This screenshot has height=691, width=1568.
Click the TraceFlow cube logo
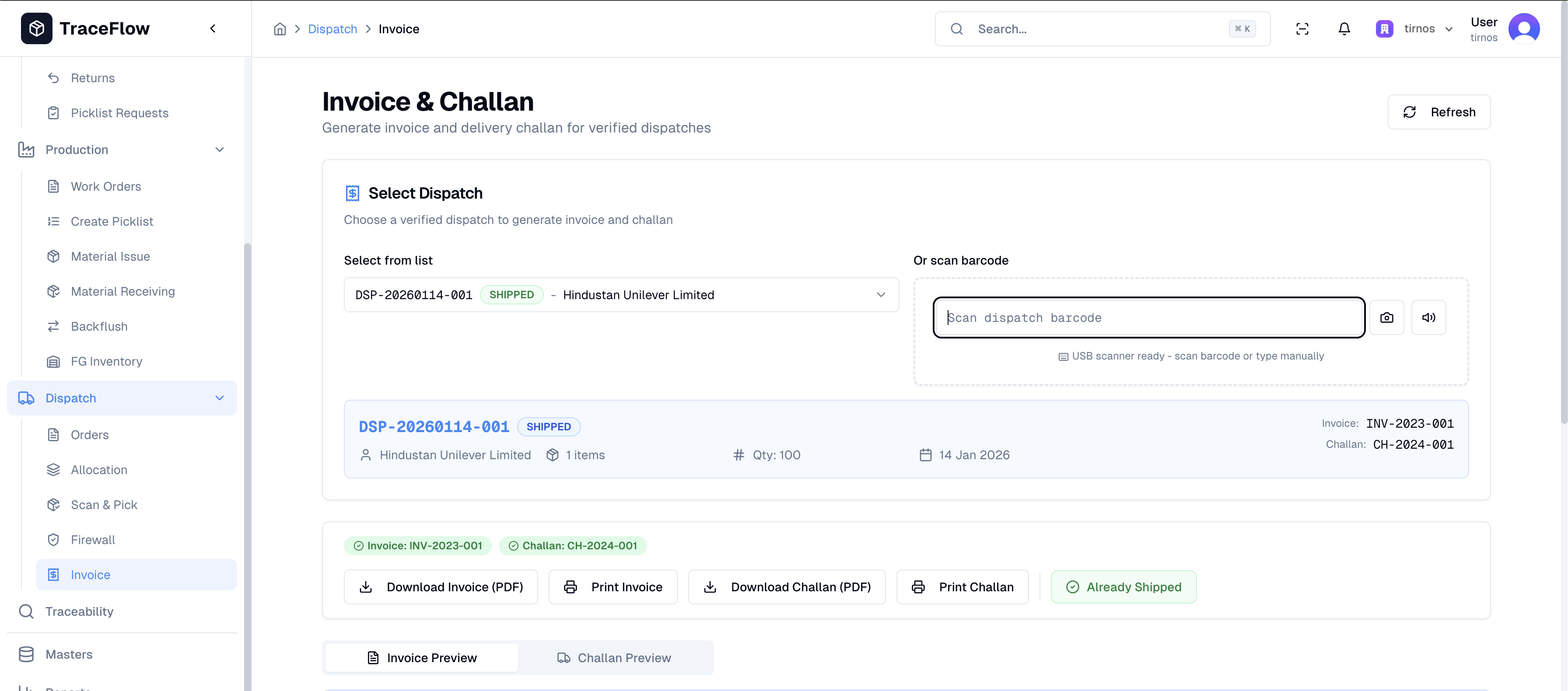[36, 28]
